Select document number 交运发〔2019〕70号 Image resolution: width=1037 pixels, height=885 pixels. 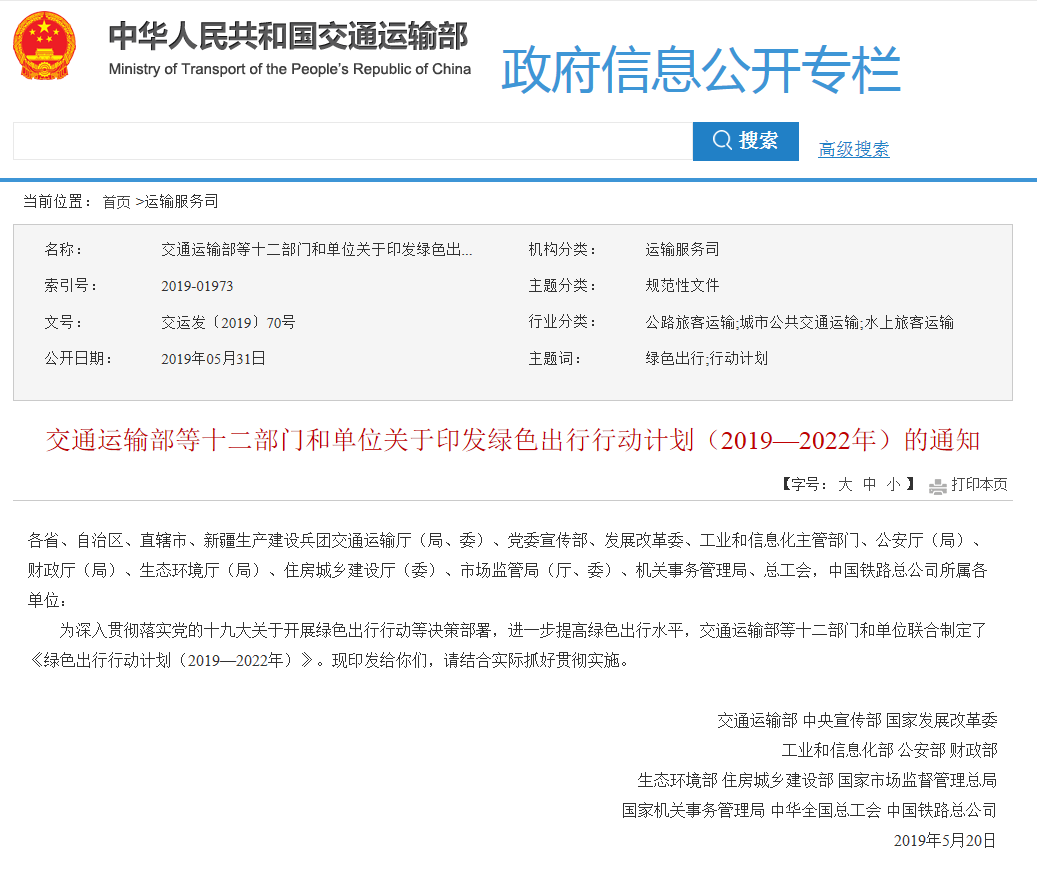[228, 322]
